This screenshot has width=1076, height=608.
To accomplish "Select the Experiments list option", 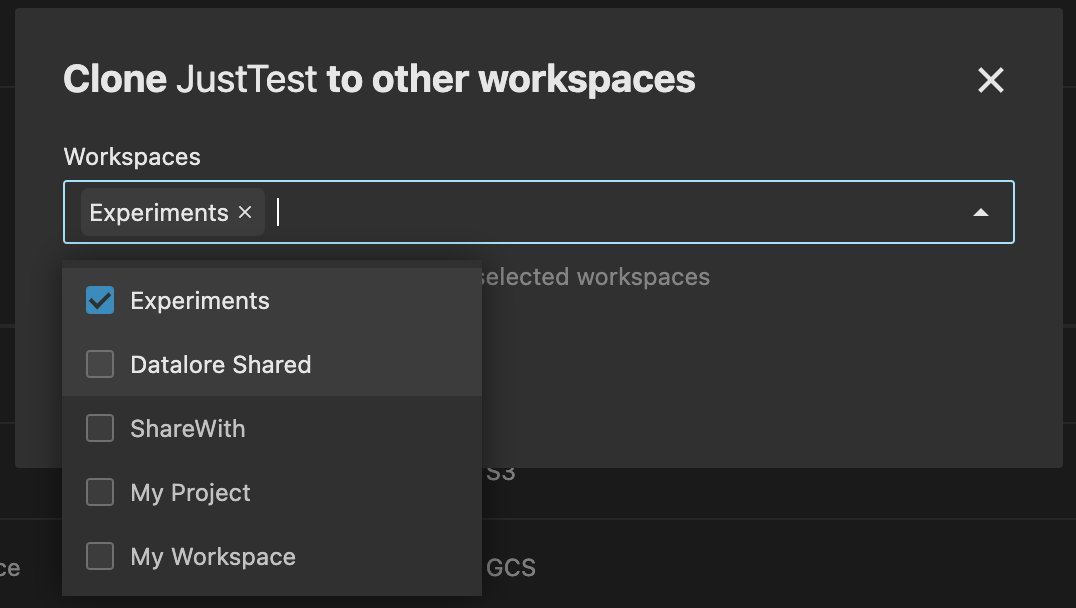I will pos(200,300).
